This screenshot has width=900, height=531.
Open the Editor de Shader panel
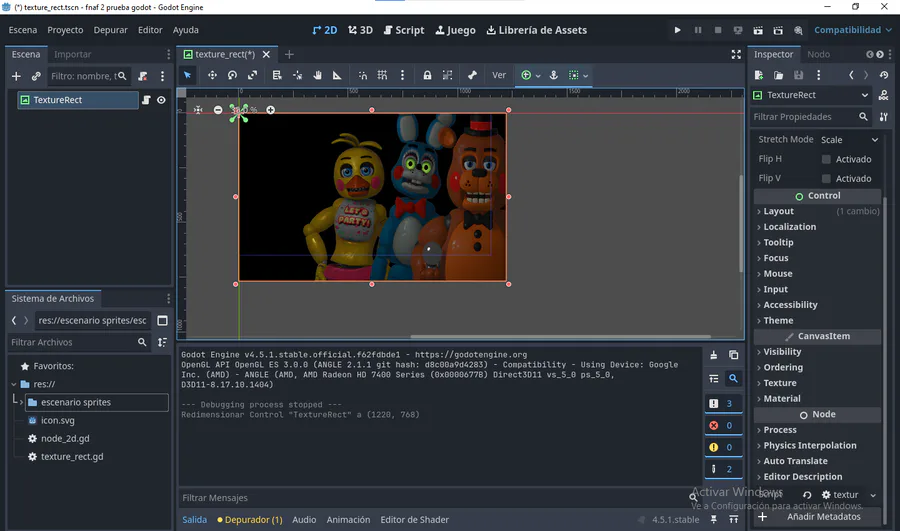tap(414, 520)
